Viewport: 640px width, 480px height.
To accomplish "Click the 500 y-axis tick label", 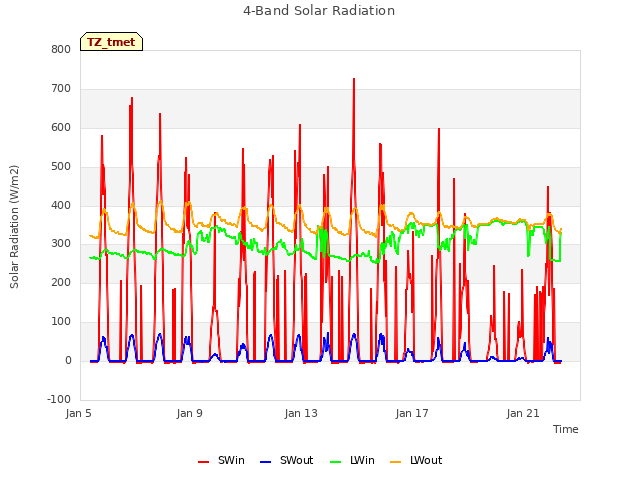I will click(61, 167).
